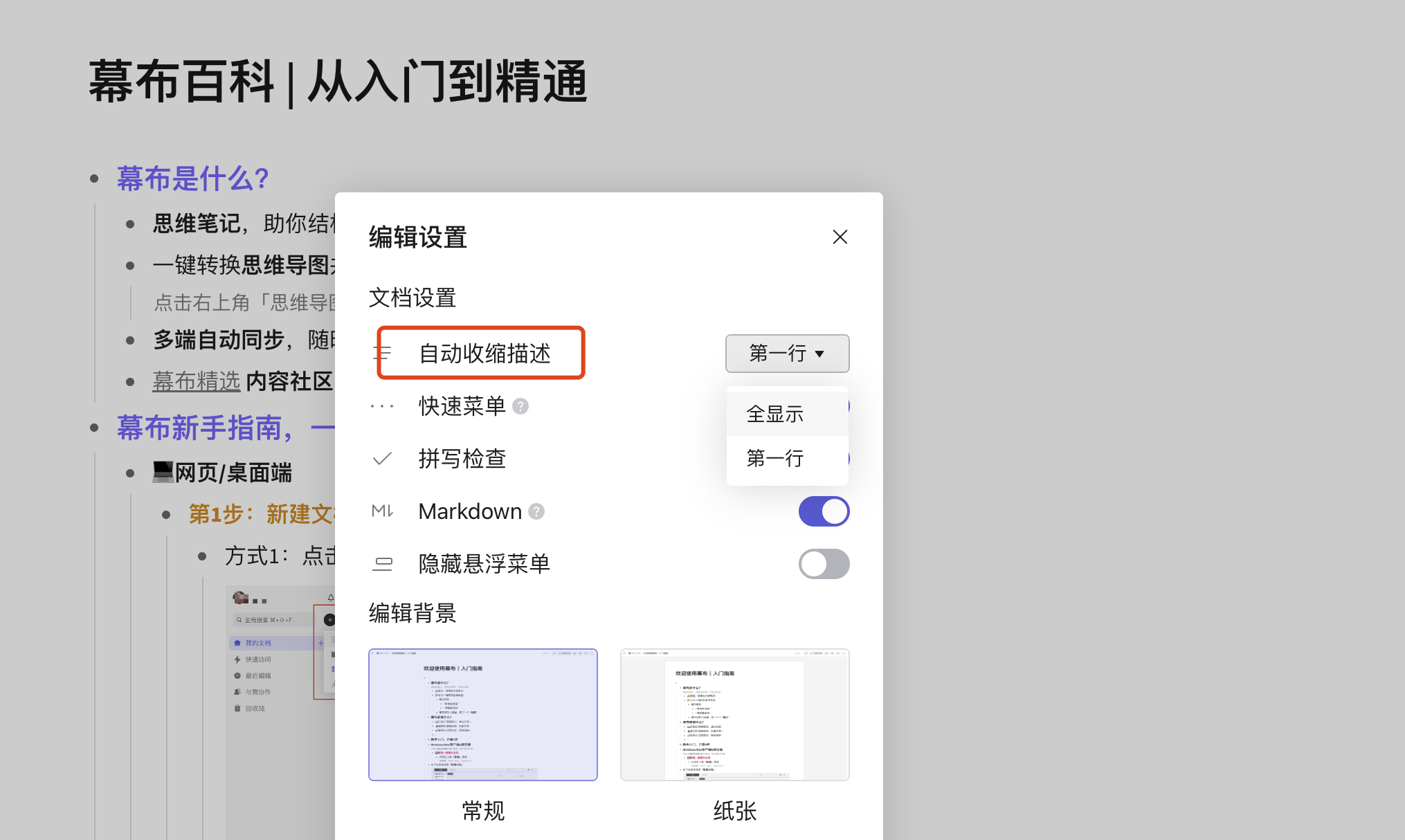Select the 纸张 background thumbnail
This screenshot has height=840, width=1405.
tap(735, 715)
